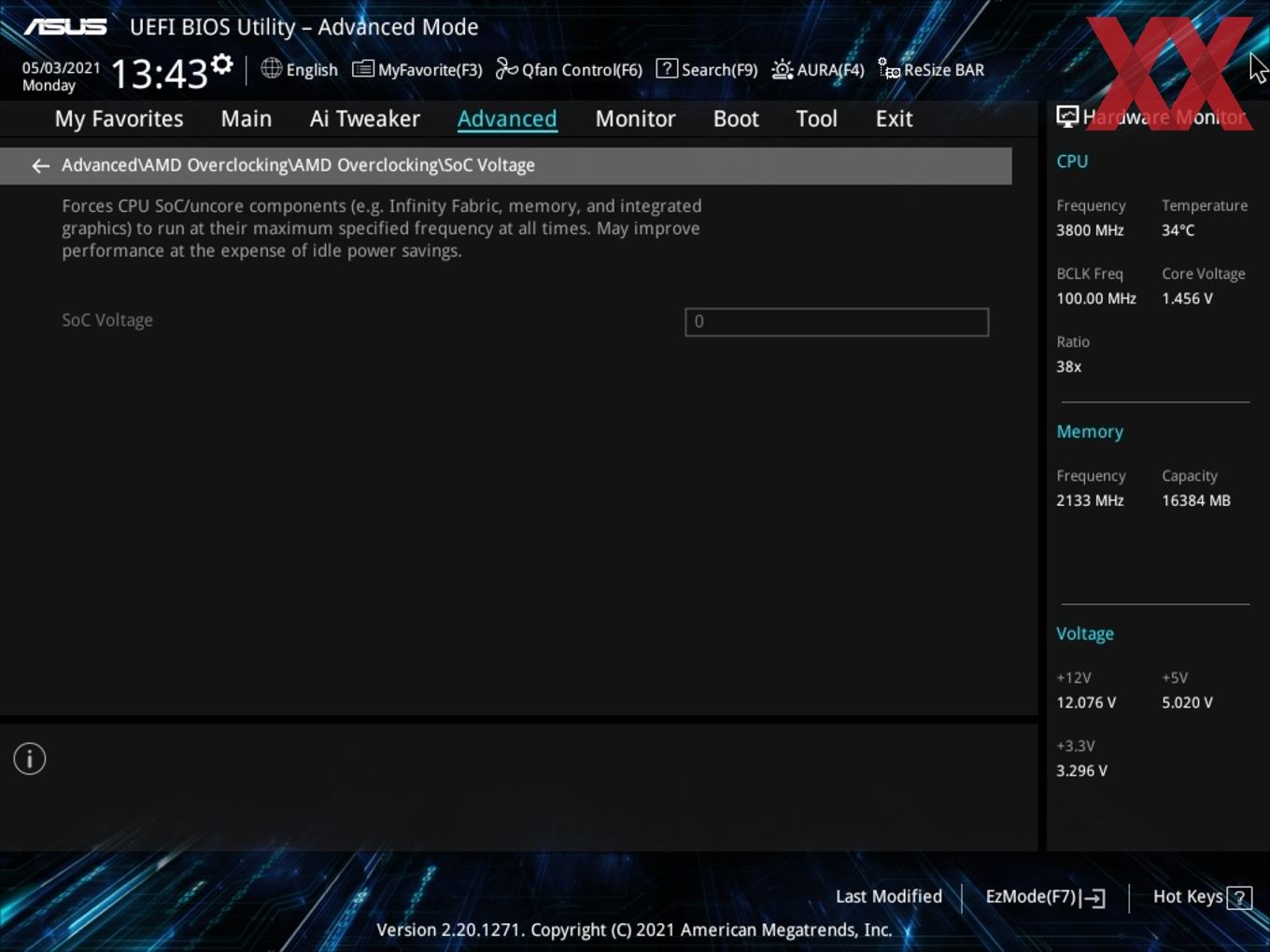Screen dimensions: 1270x952
Task: Click the SoC Voltage input field
Action: 837,322
